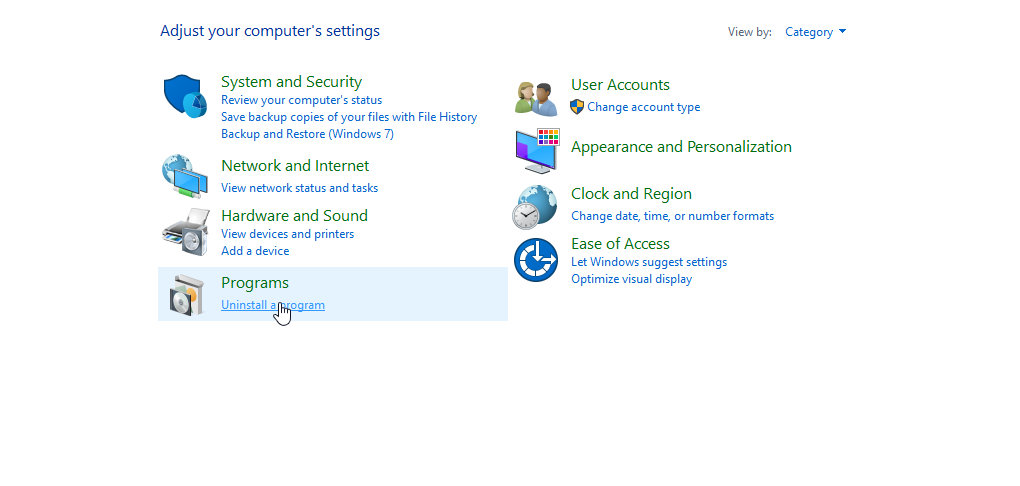Click the Hardware and Sound printer icon
1020x486 pixels.
[x=186, y=232]
